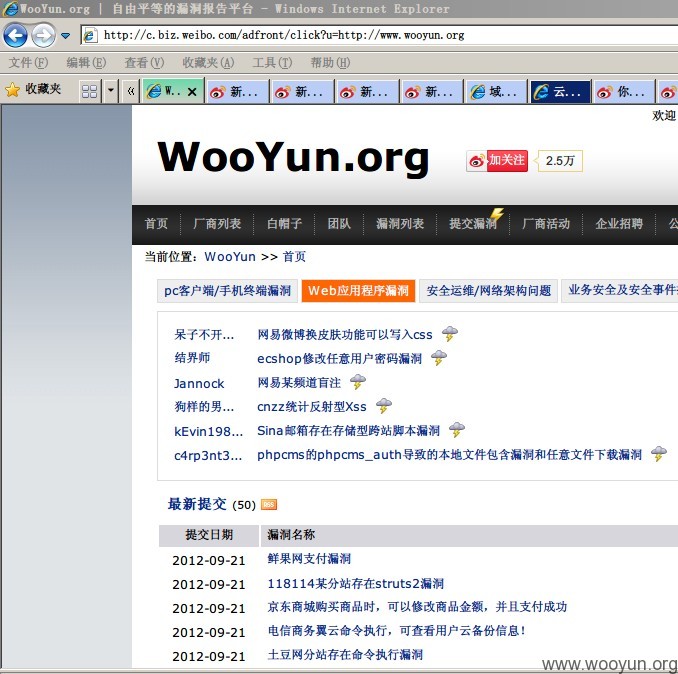Open the 文件(F) menu
The image size is (678, 674).
coord(28,63)
